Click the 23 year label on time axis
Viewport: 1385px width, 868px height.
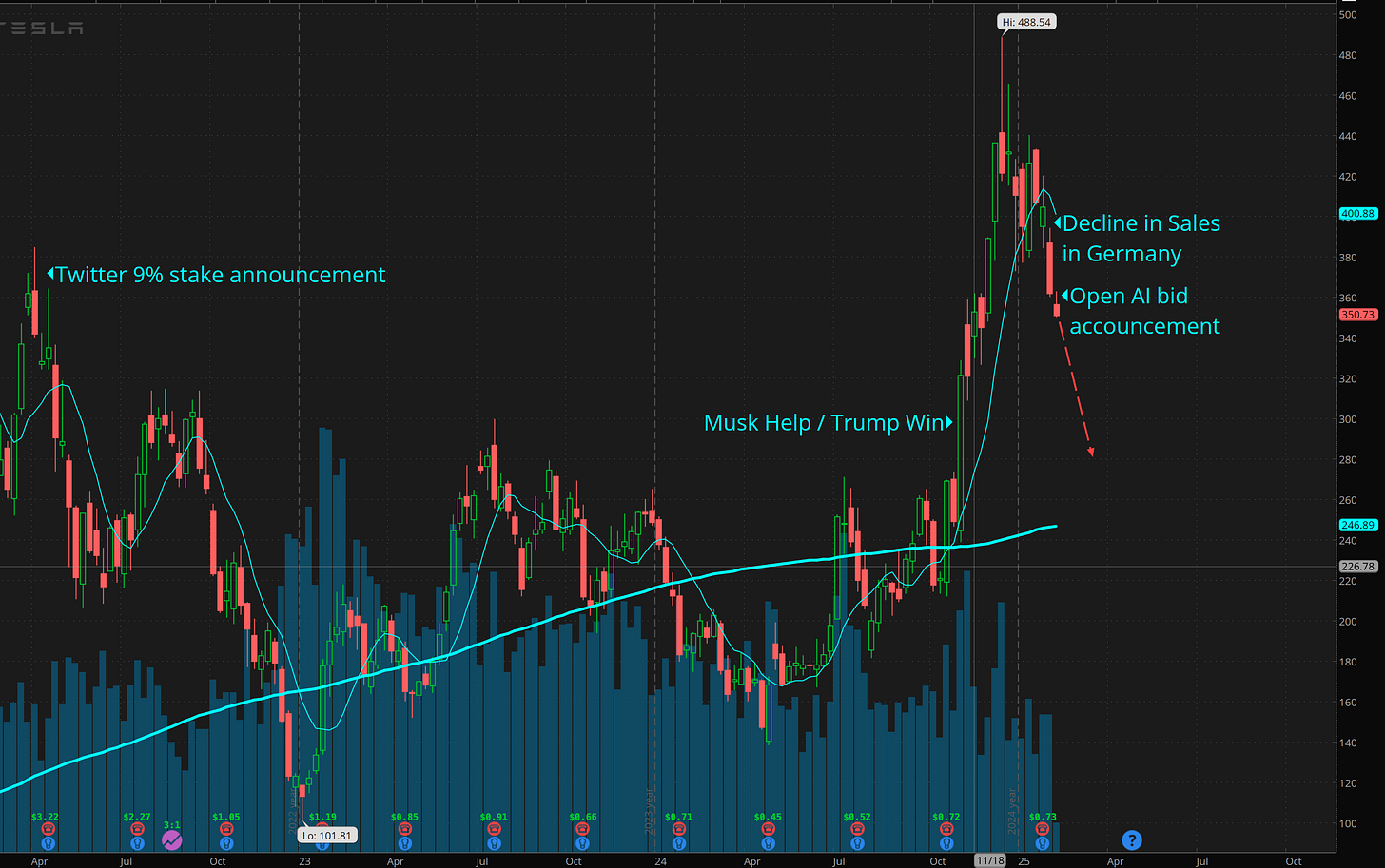click(x=304, y=861)
